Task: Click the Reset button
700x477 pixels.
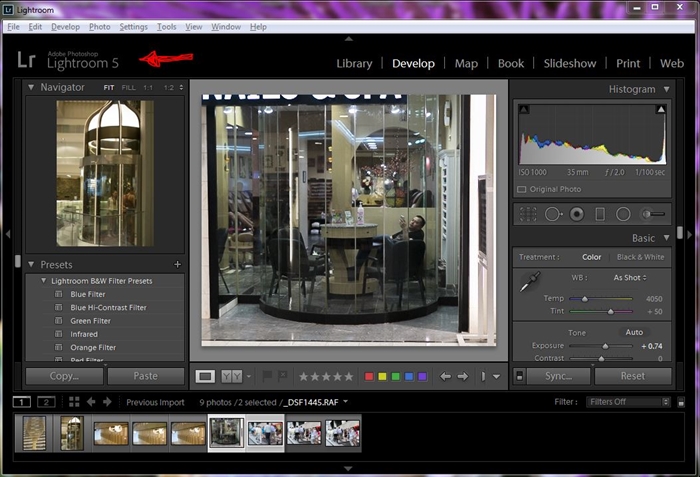Action: 632,377
